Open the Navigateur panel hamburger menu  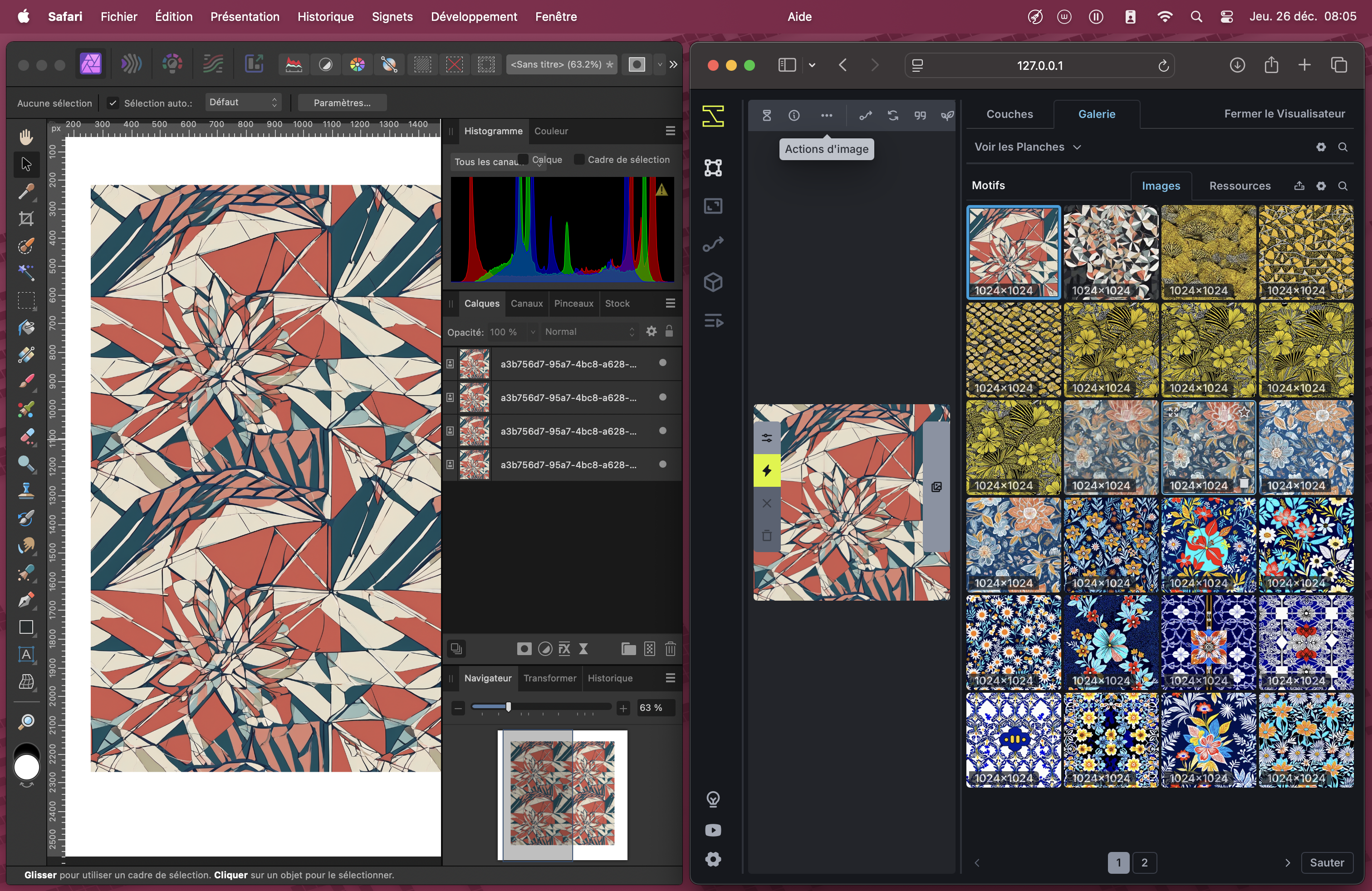pos(670,678)
